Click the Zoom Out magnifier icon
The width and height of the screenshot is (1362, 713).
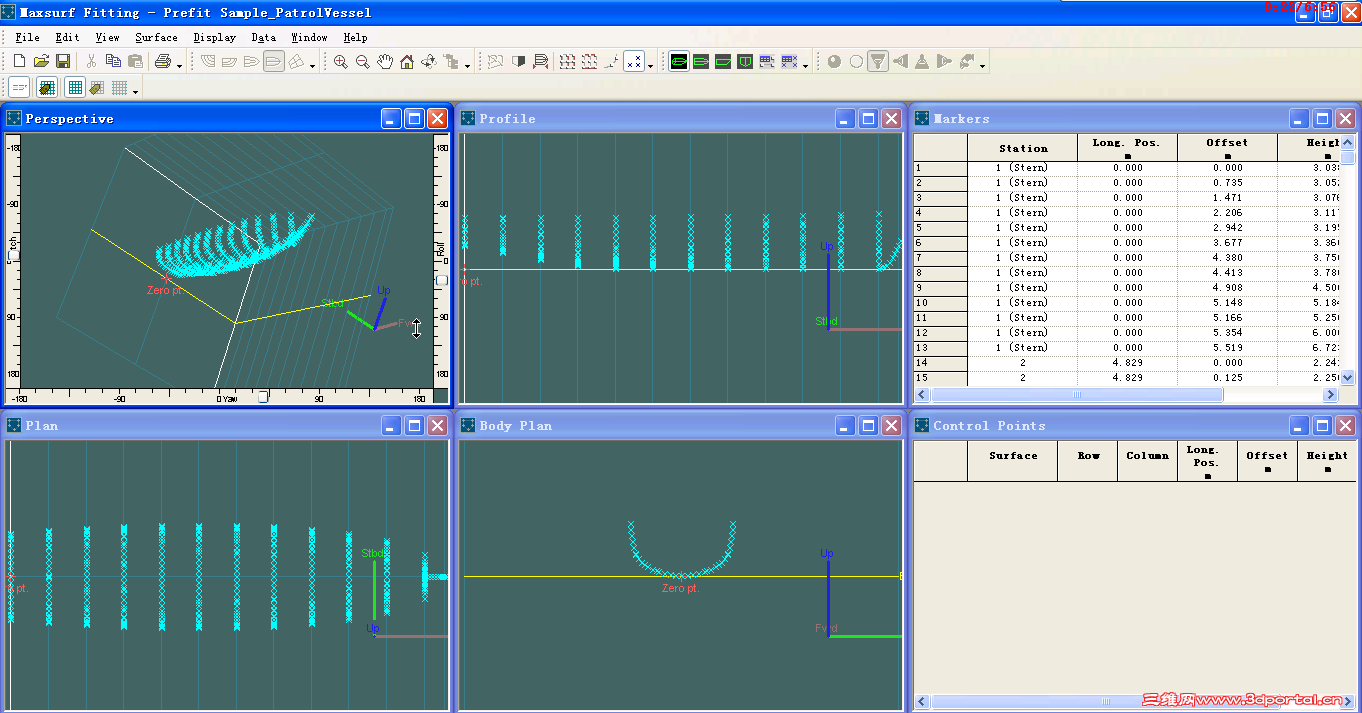point(363,62)
